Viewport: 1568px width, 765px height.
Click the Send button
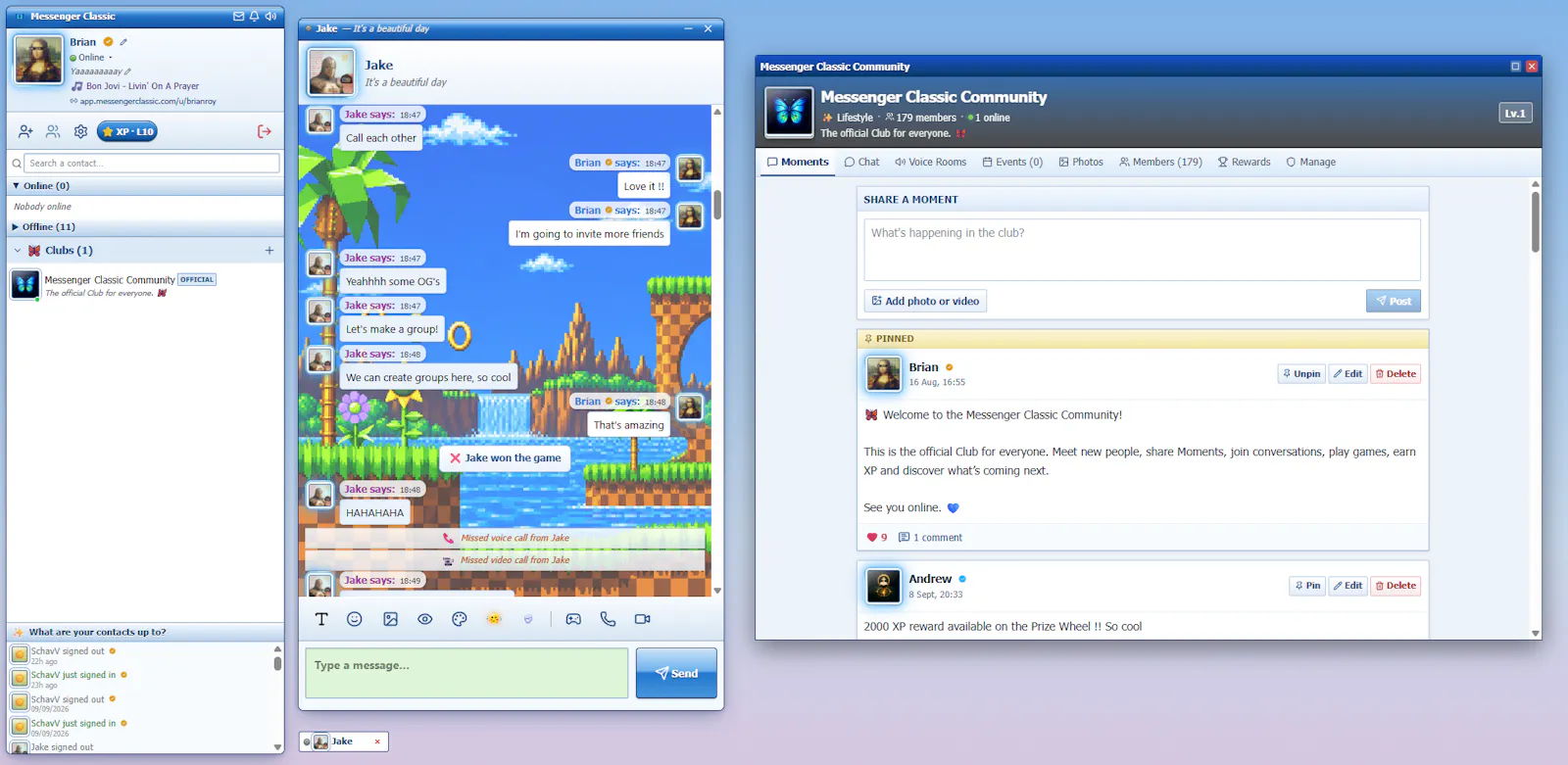tap(676, 673)
